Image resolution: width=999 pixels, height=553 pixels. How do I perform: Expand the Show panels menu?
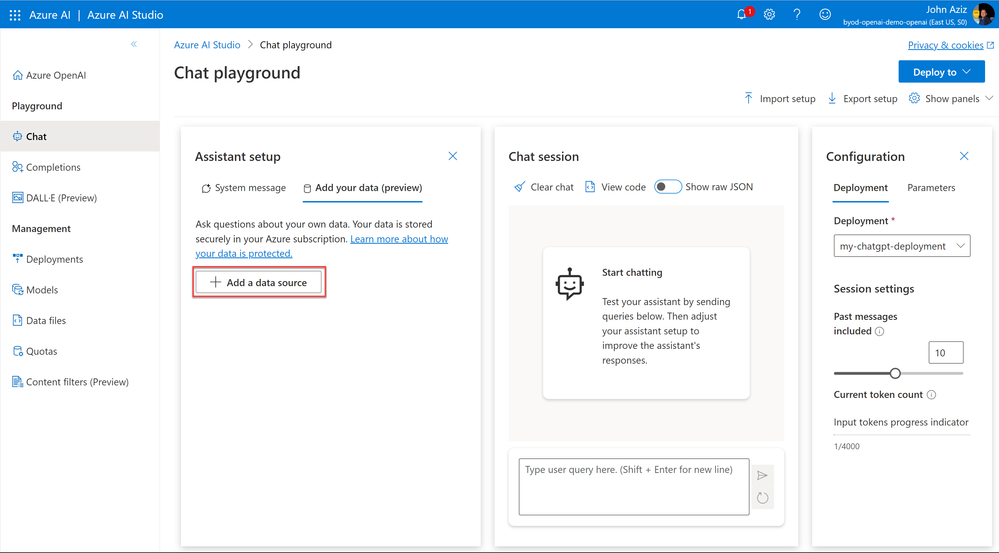(951, 99)
